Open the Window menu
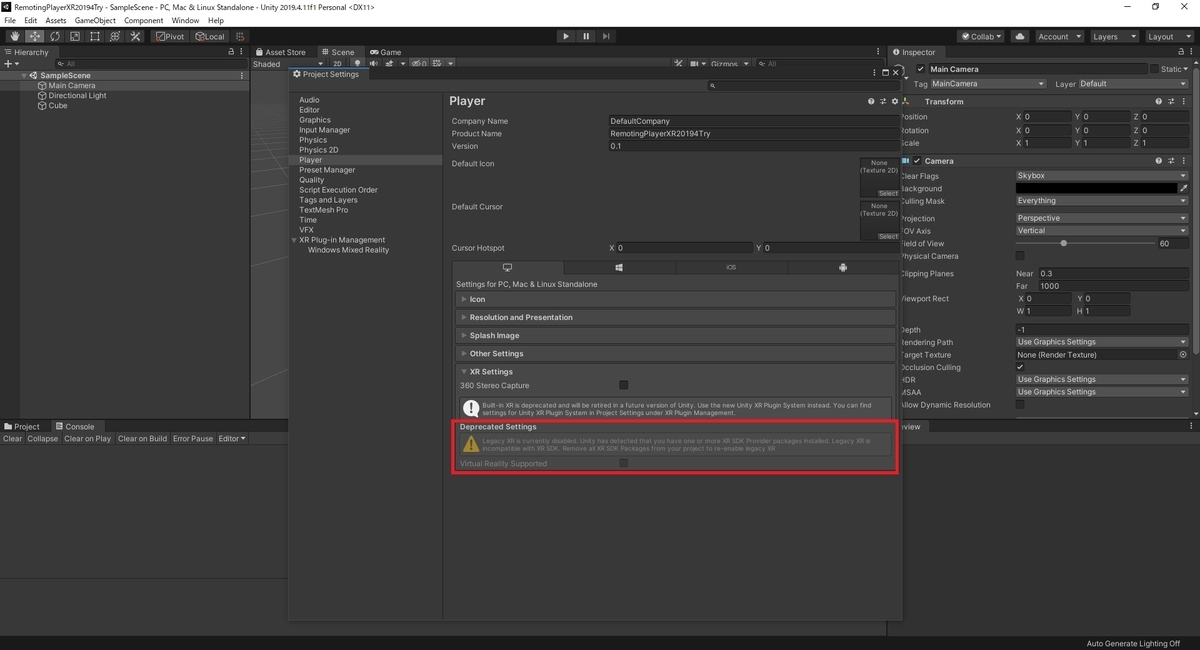Viewport: 1200px width, 650px height. point(185,20)
